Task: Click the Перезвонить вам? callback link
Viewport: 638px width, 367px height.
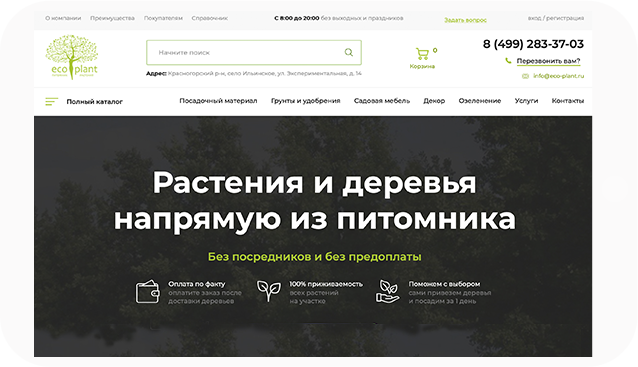Action: (x=548, y=61)
